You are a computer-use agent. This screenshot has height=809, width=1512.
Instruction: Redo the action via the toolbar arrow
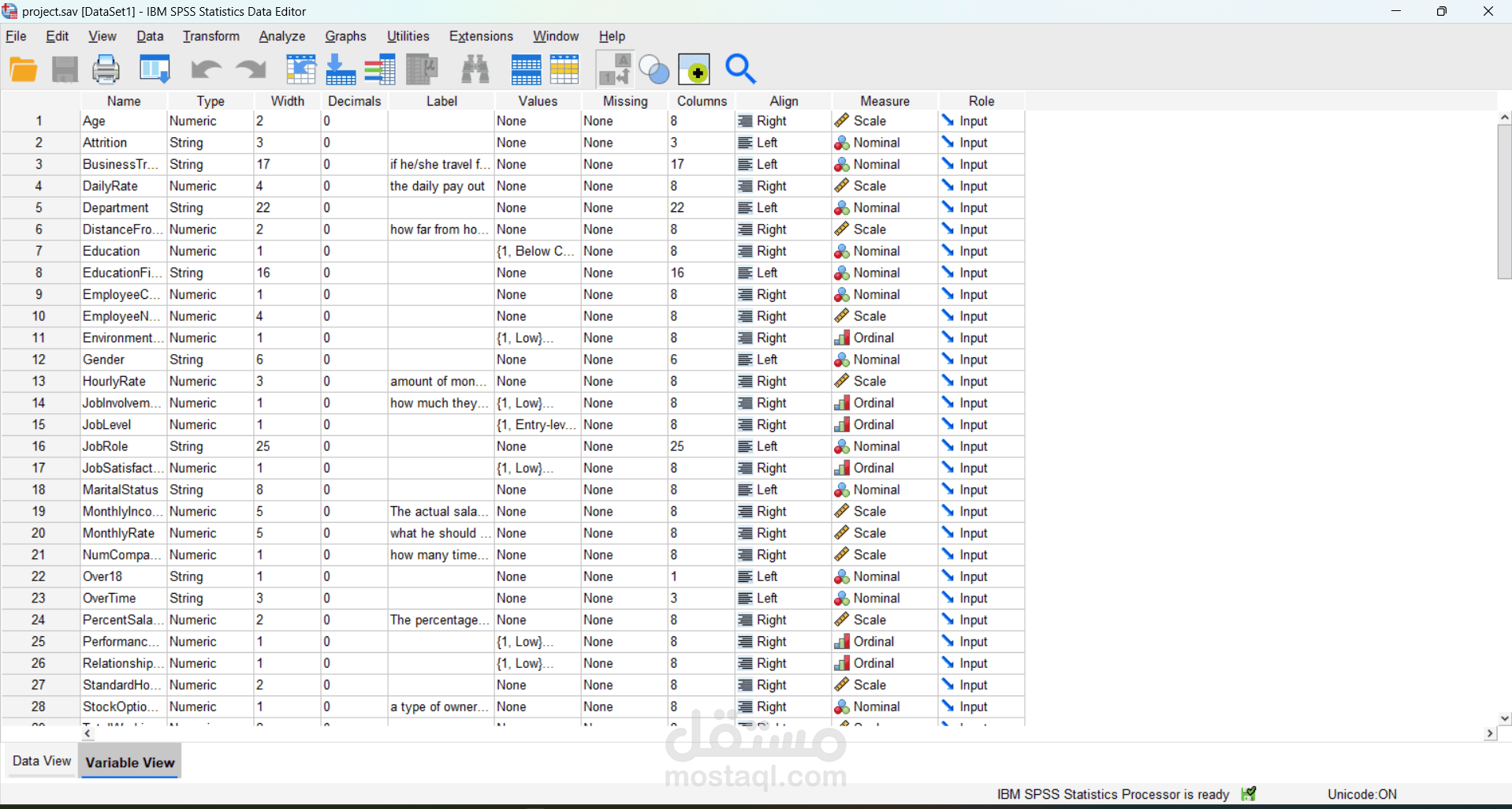(251, 70)
